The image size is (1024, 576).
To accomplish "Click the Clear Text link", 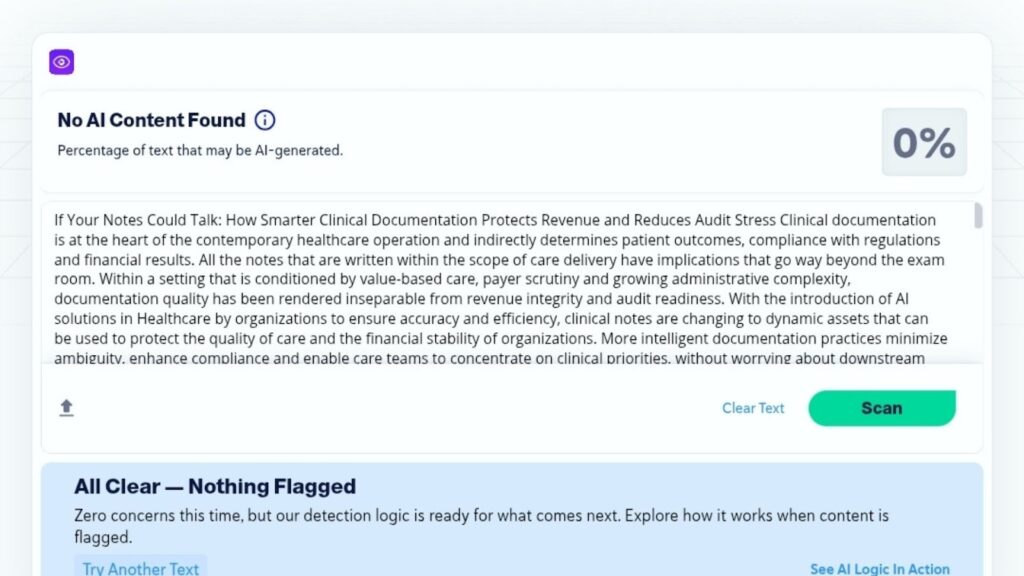I will 753,408.
